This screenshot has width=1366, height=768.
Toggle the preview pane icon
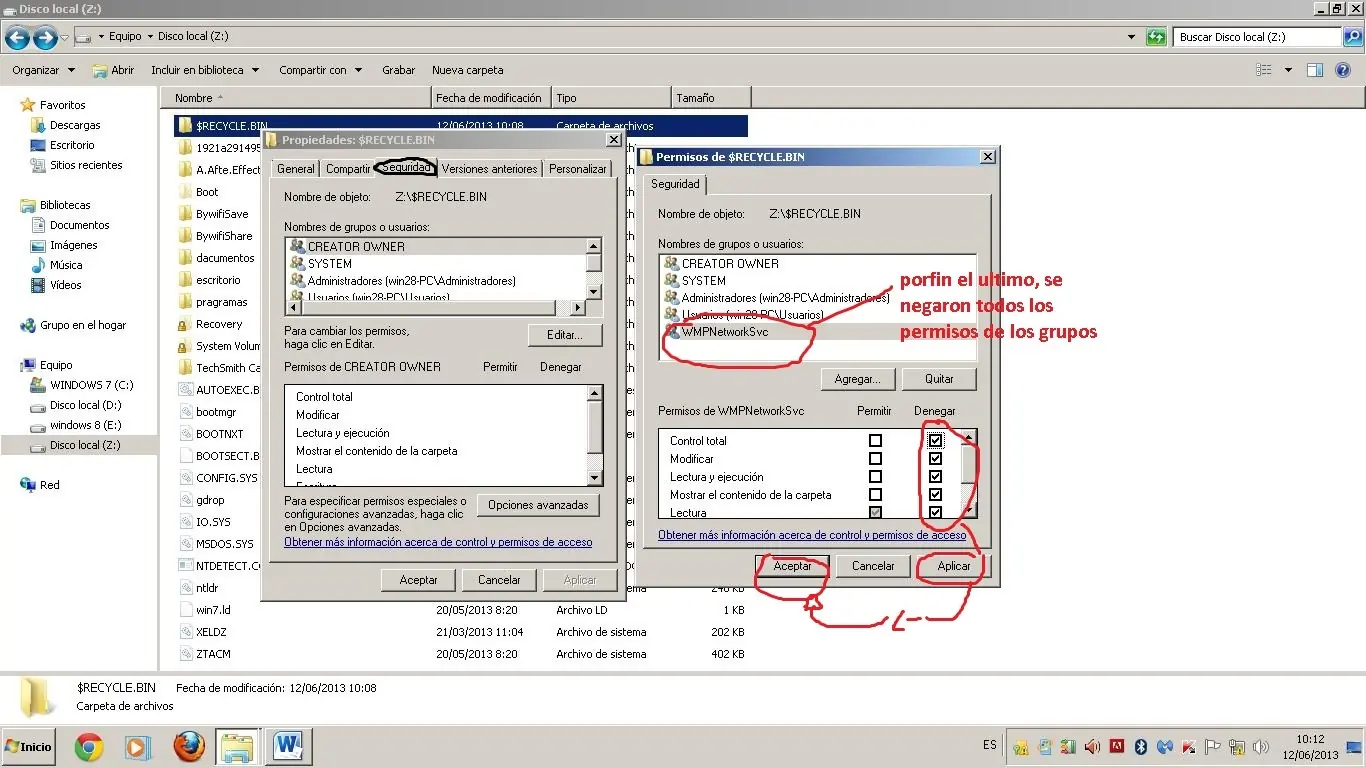pyautogui.click(x=1315, y=70)
